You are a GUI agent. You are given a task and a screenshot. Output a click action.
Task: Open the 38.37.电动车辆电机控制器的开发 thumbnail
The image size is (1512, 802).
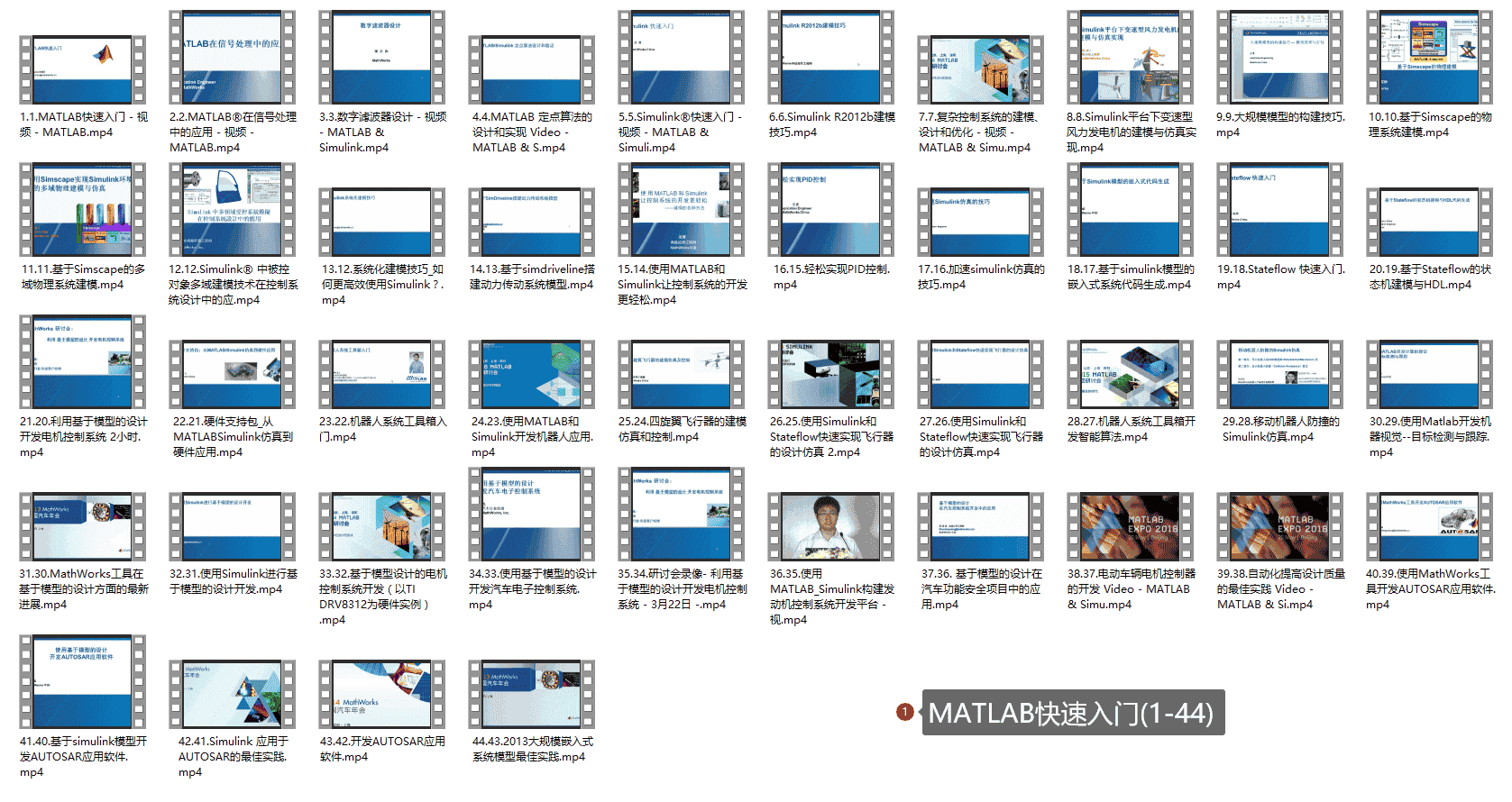click(1130, 526)
